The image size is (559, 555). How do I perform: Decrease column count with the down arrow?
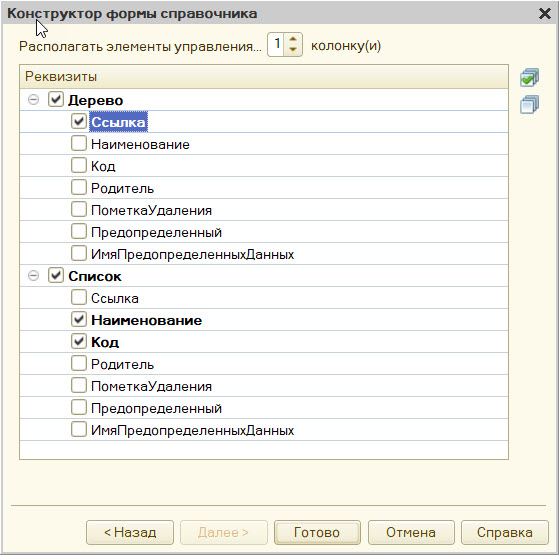pos(293,50)
